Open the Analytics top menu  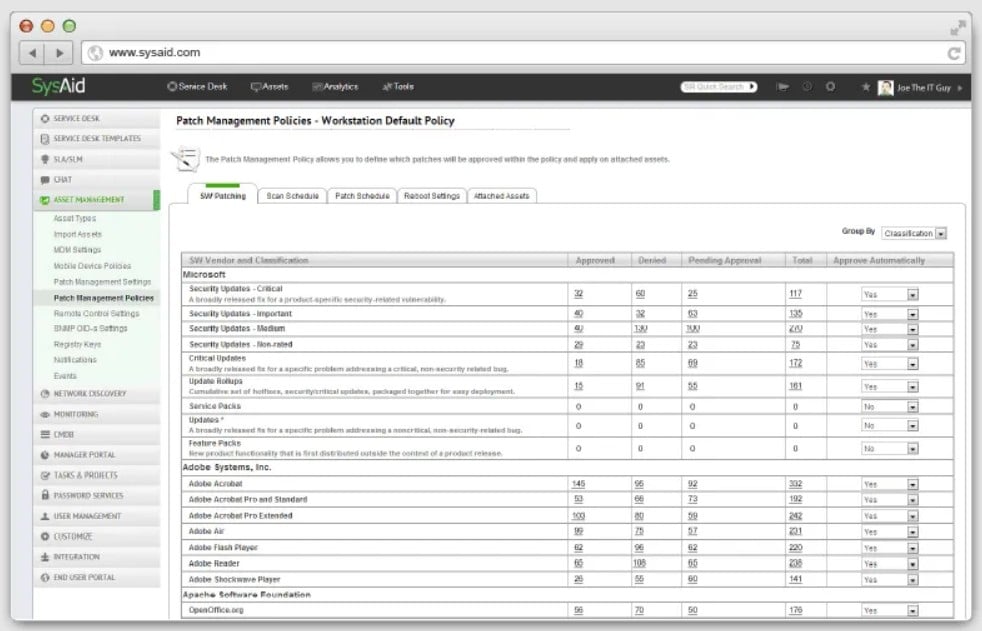[335, 86]
